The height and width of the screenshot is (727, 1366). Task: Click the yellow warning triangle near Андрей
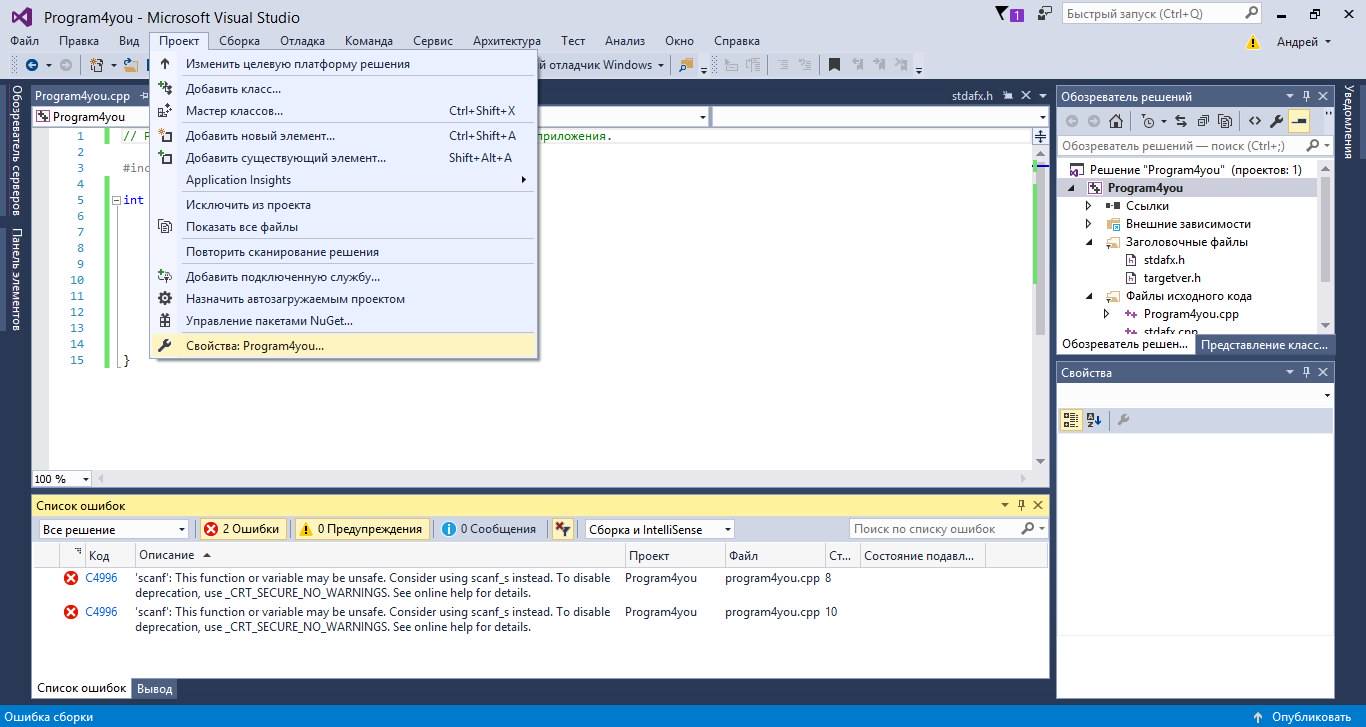coord(1252,42)
